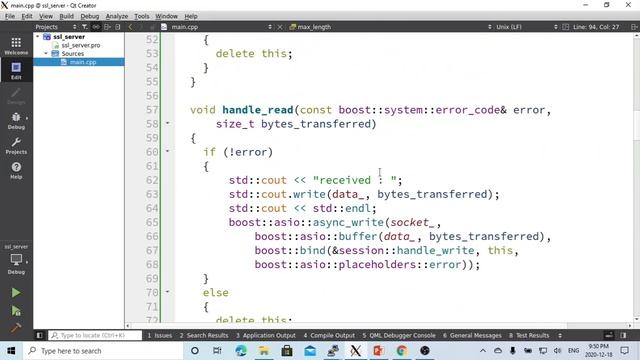The image size is (640, 360).
Task: Show Compile Output pane
Action: pos(329,336)
